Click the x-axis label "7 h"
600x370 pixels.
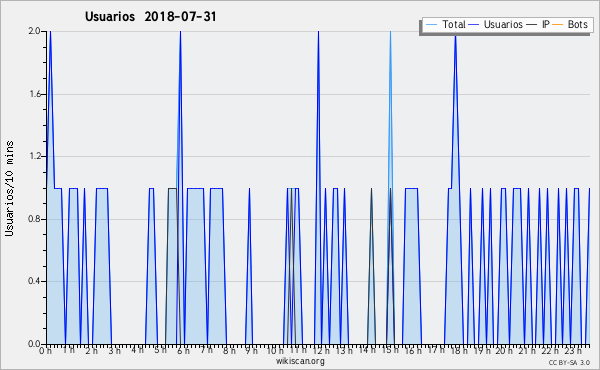(206, 350)
